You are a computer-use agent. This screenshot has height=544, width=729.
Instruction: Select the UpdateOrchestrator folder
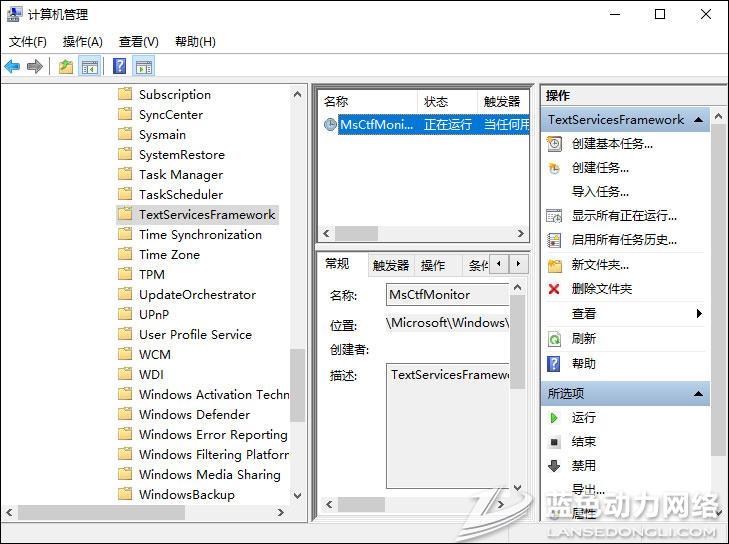point(198,295)
